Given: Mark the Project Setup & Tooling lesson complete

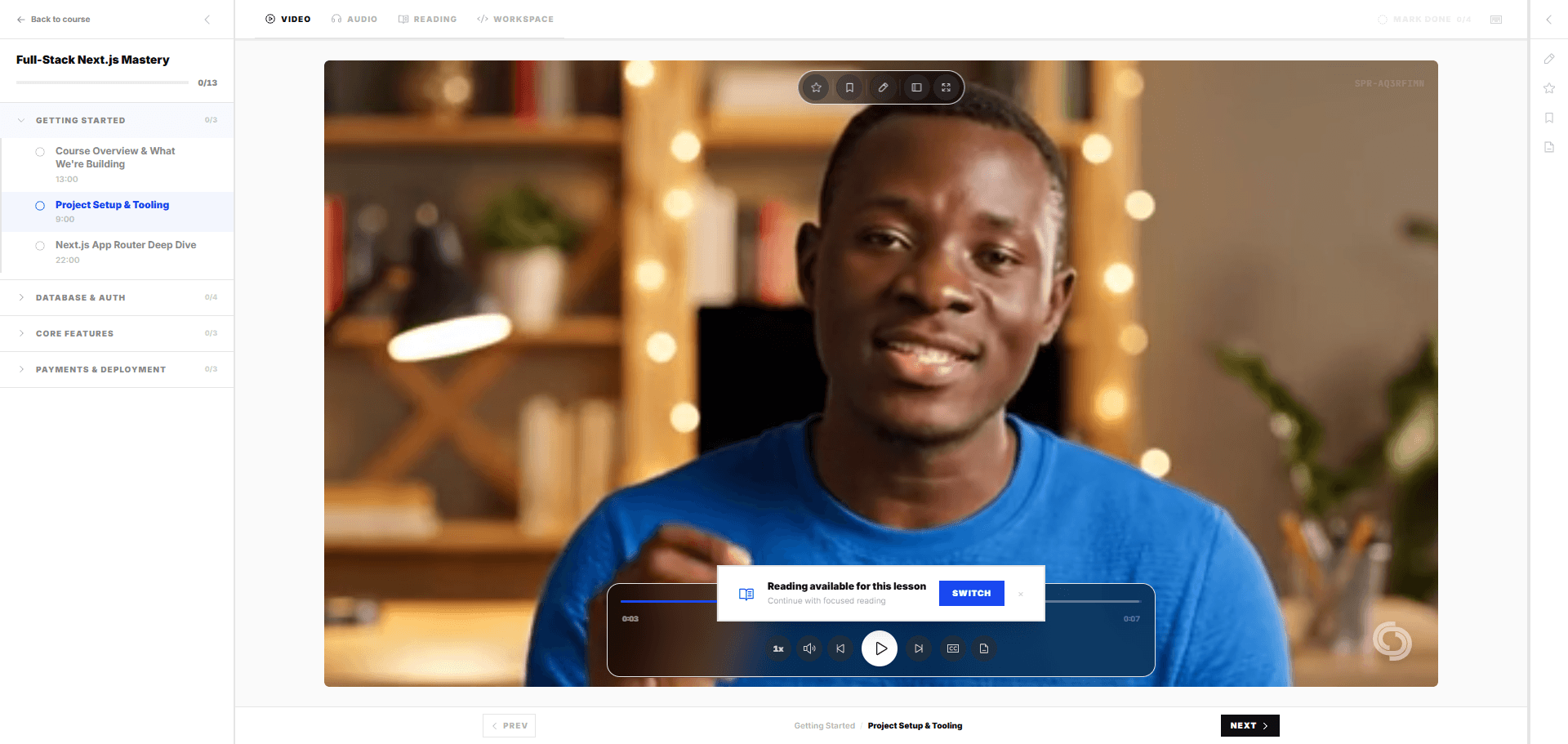Looking at the screenshot, I should tap(40, 206).
